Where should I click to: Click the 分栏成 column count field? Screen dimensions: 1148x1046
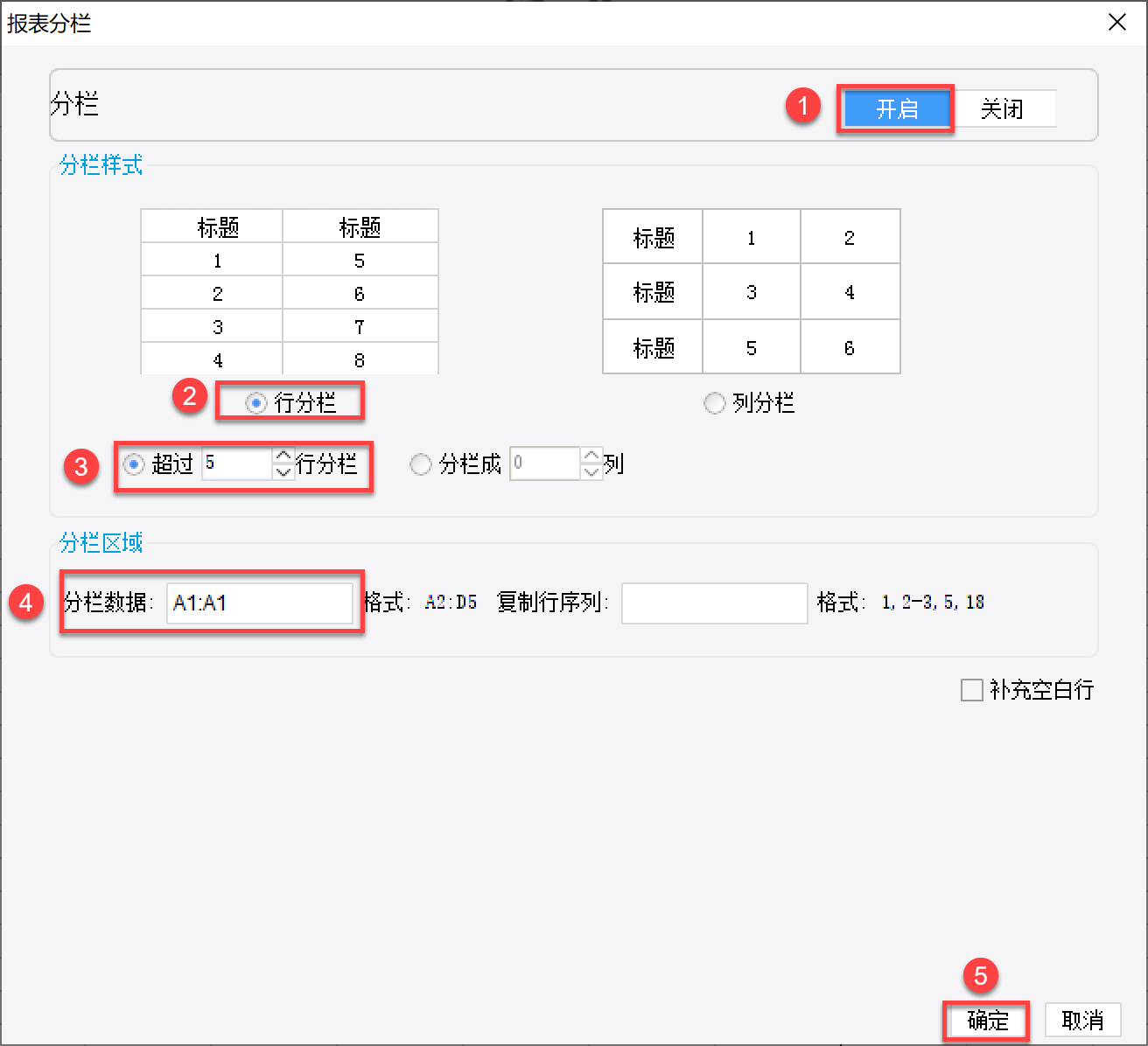click(x=544, y=464)
